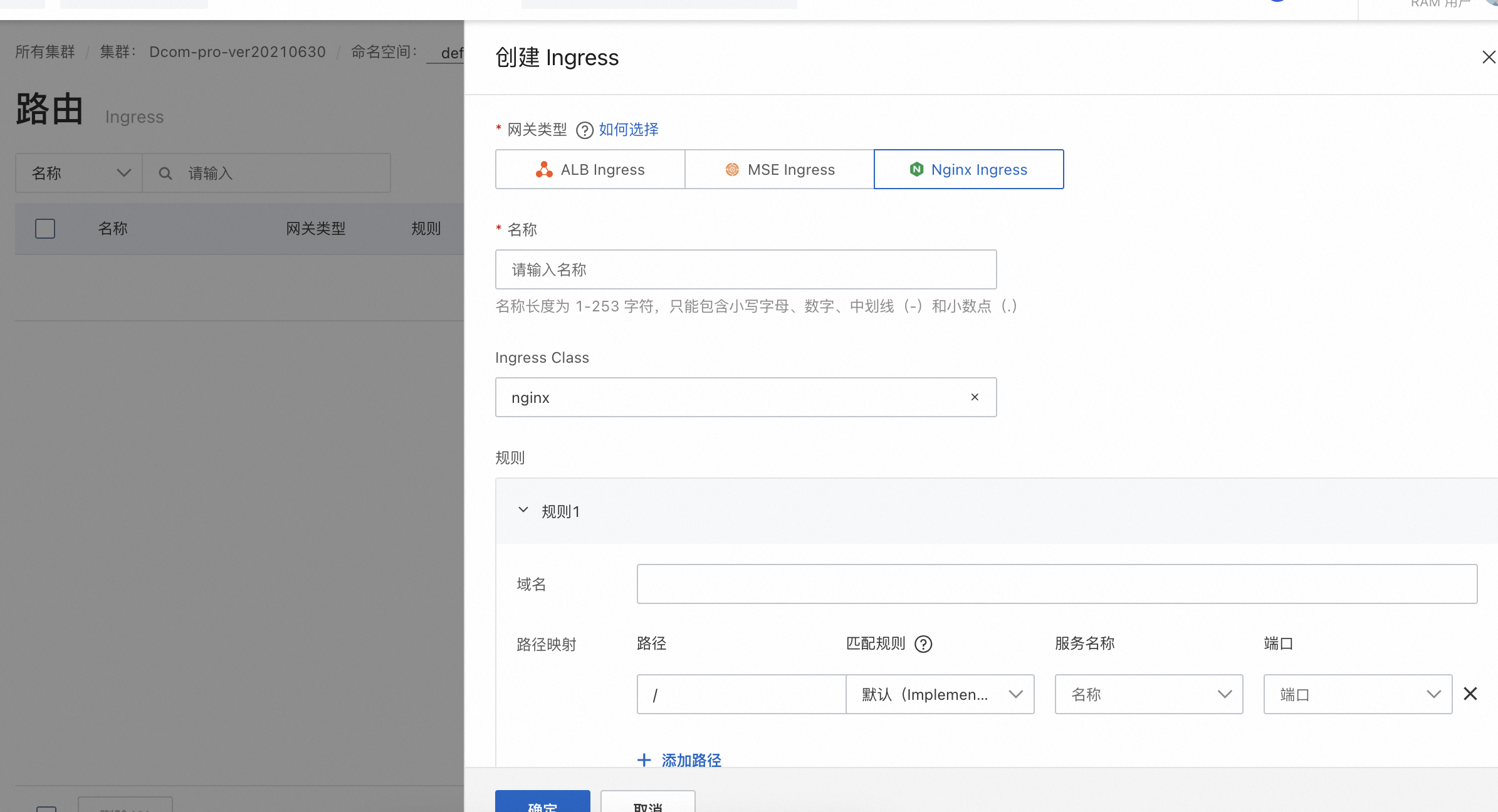Click the search magnifier icon
Image resolution: width=1498 pixels, height=812 pixels.
(165, 174)
